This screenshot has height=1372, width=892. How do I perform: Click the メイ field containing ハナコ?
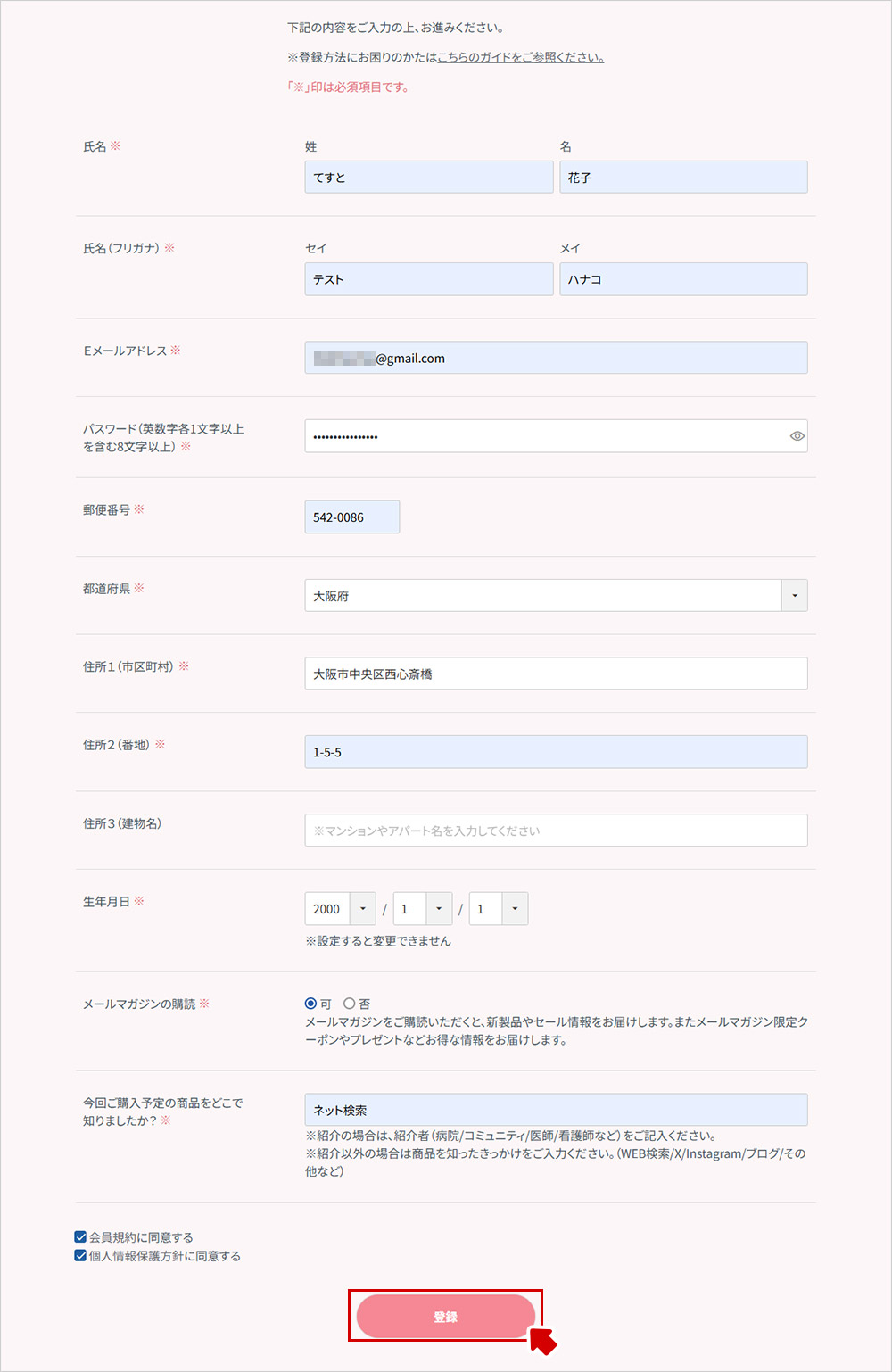(x=683, y=278)
